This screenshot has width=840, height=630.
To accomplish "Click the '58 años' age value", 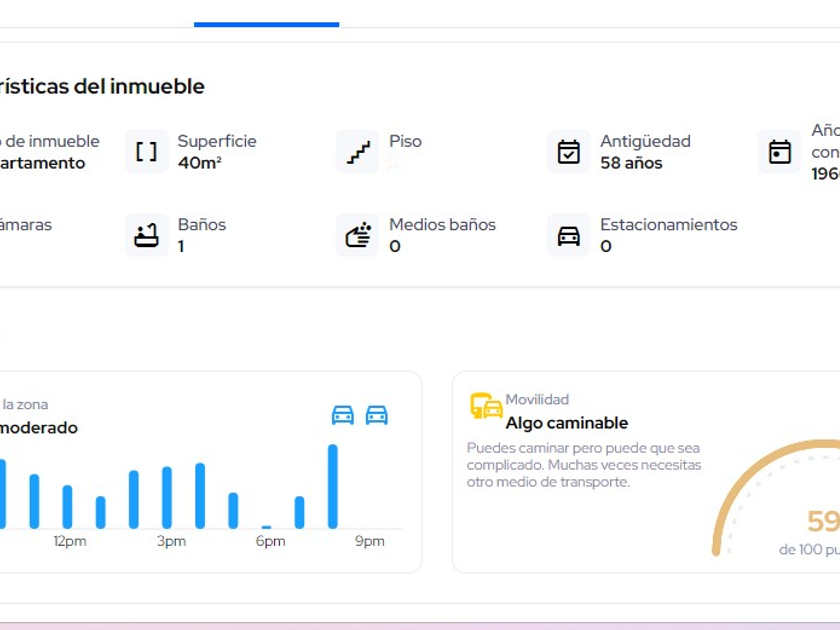I will point(631,163).
